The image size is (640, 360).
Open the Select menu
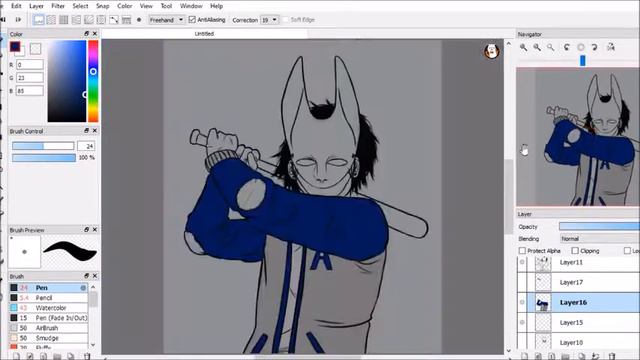[x=80, y=6]
